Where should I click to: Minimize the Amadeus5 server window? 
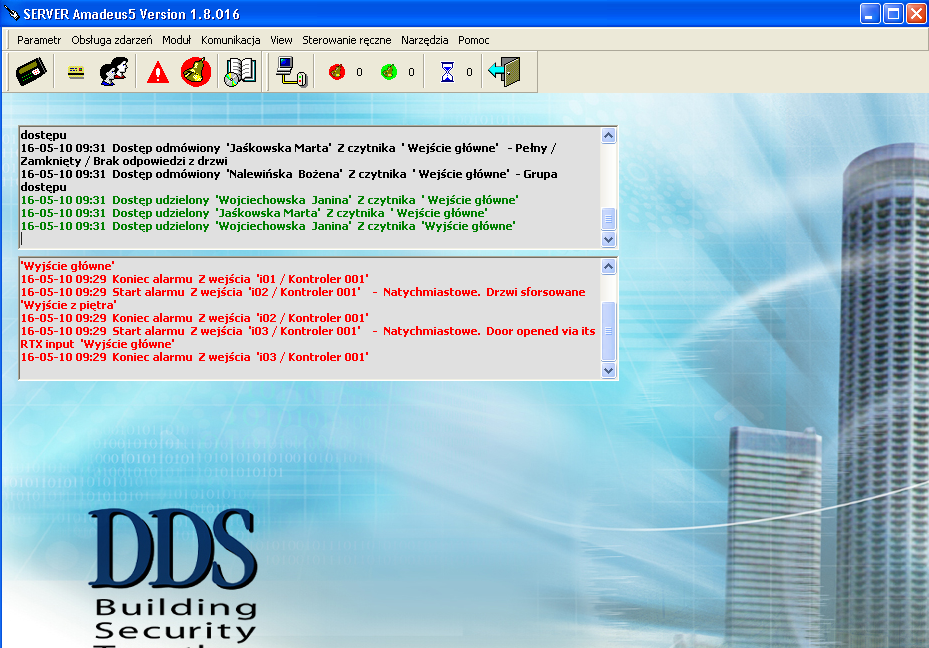[x=870, y=13]
